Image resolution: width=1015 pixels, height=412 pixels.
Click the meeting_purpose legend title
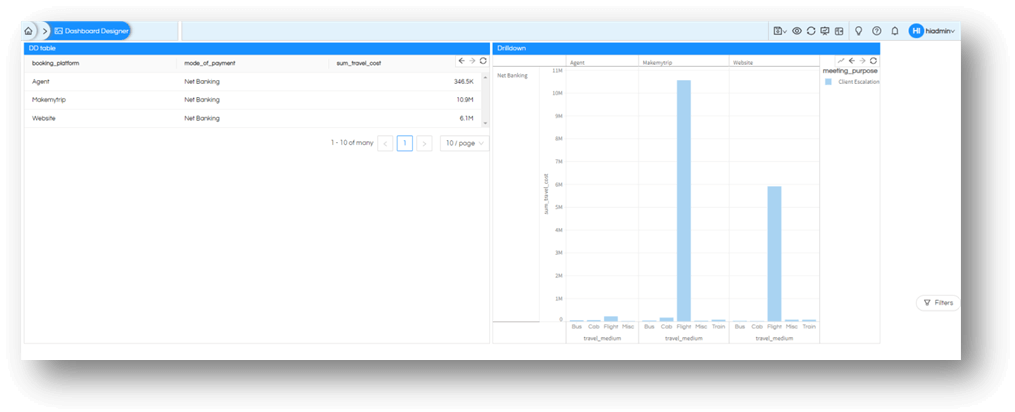point(850,71)
